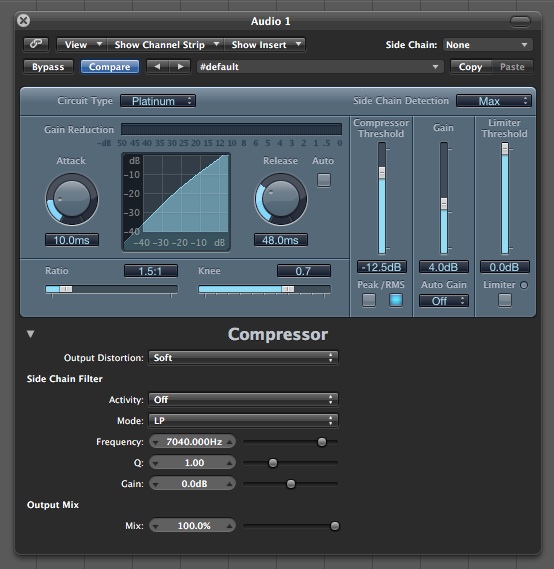Decrease Q value with down arrow
This screenshot has width=554, height=569.
[x=156, y=463]
